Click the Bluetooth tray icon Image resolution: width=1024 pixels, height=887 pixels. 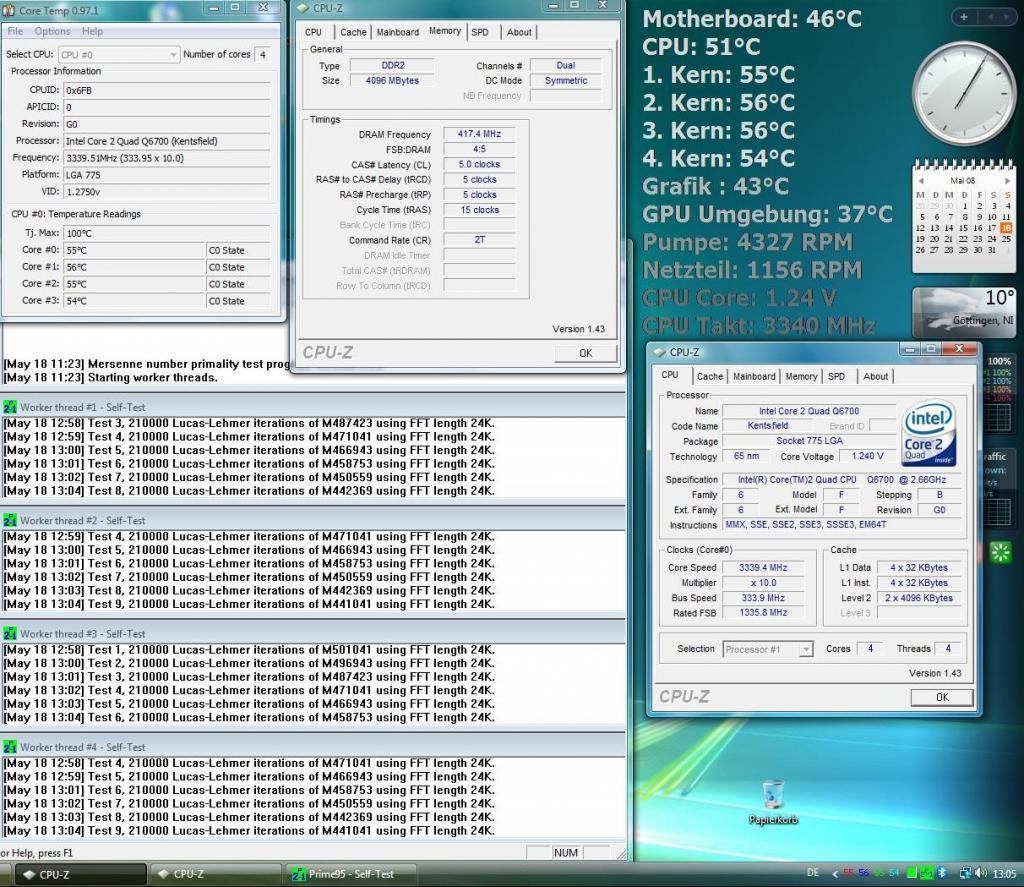point(942,873)
